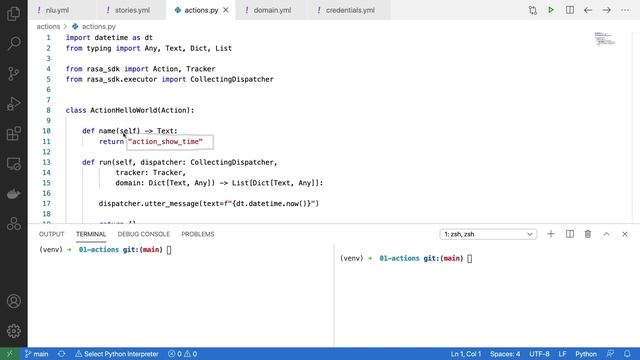Close the terminal panel
The image size is (640, 360).
coord(625,234)
